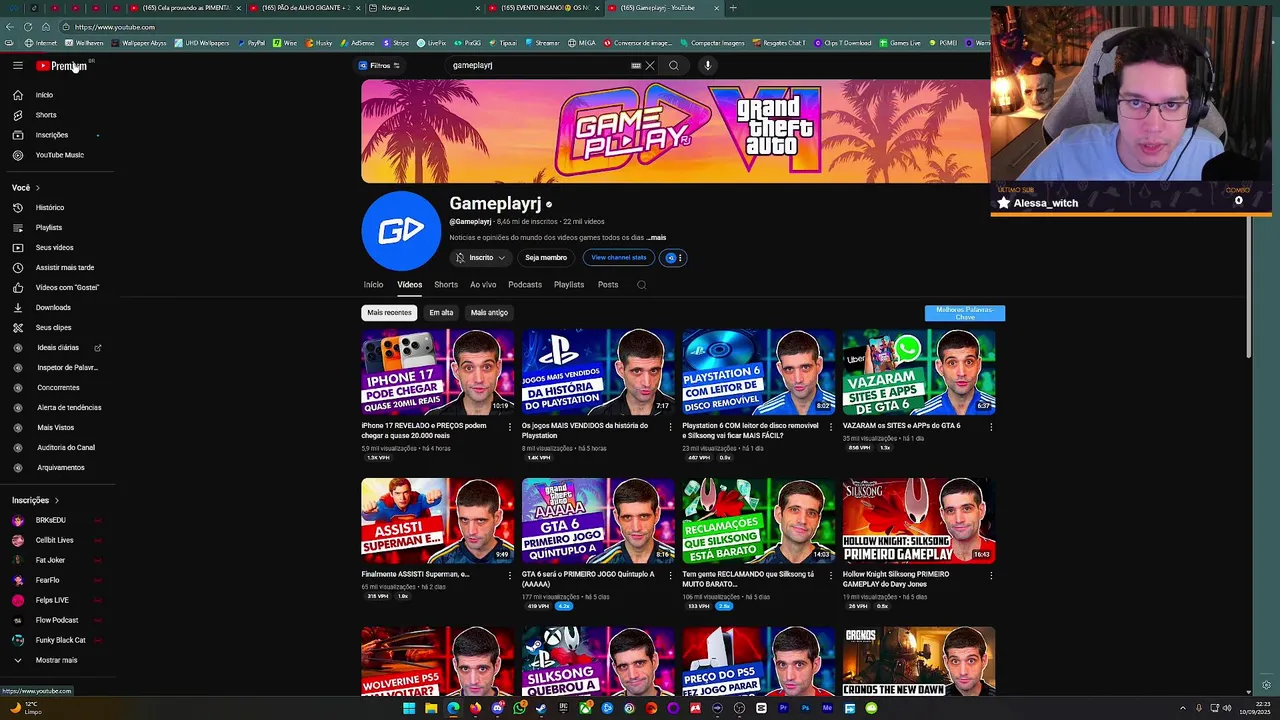
Task: Switch to channel Início tab
Action: (x=373, y=285)
